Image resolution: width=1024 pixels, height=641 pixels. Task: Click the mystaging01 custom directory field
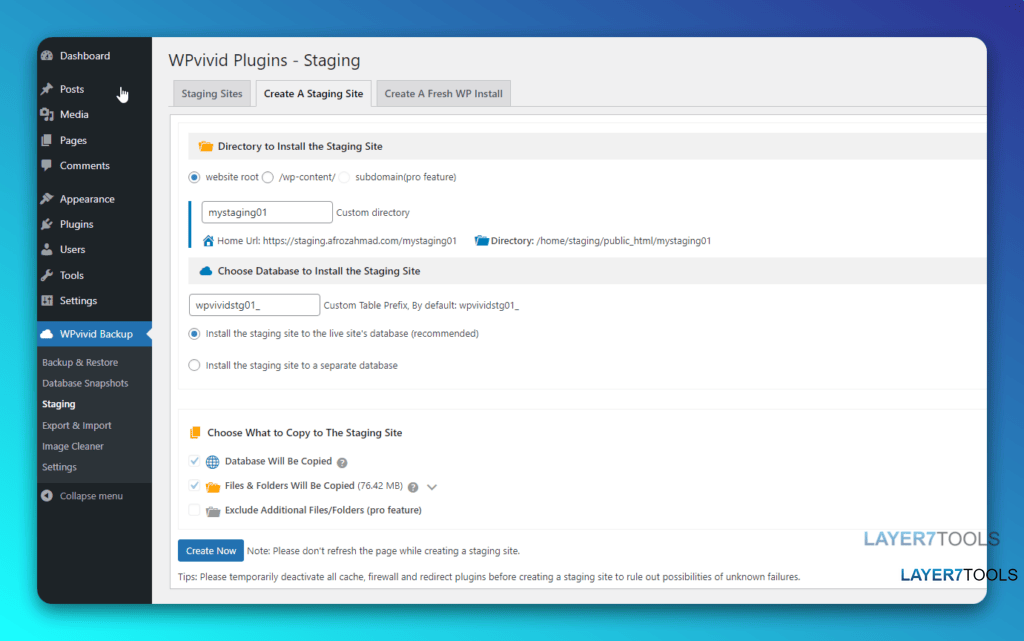click(267, 212)
